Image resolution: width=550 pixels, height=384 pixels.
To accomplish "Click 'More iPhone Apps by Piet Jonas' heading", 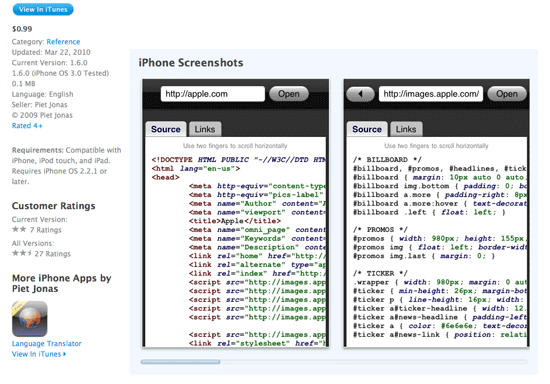I will tap(61, 283).
